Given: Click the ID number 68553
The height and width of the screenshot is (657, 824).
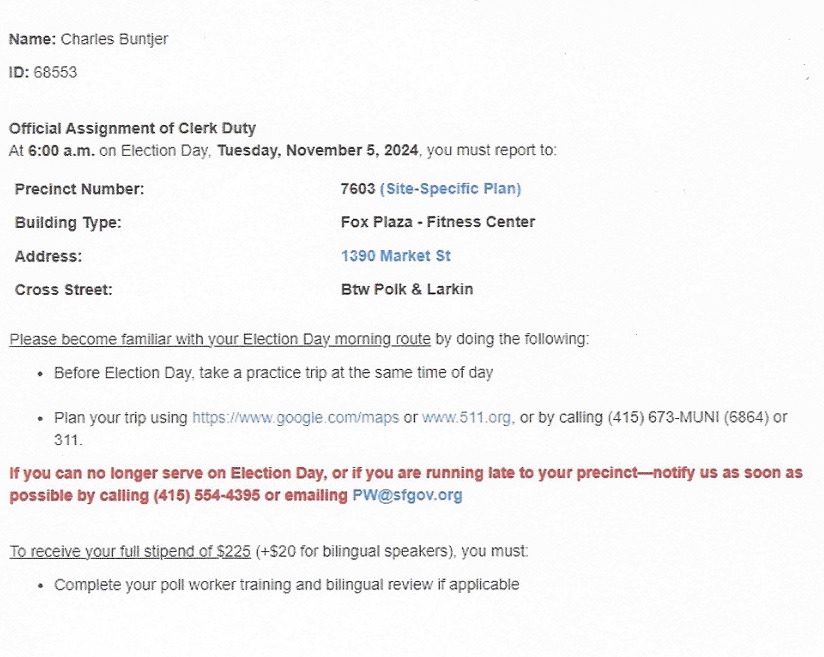Looking at the screenshot, I should (55, 73).
